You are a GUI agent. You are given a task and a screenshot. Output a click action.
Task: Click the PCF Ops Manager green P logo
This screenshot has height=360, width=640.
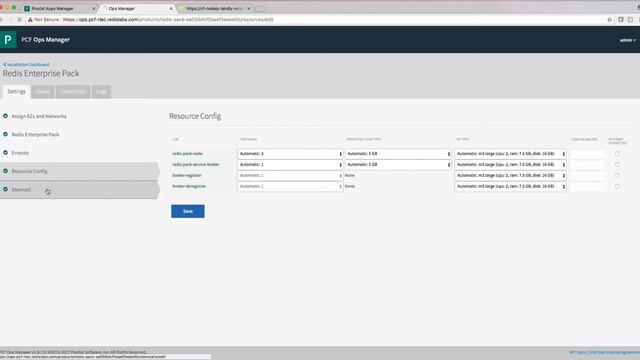point(8,40)
